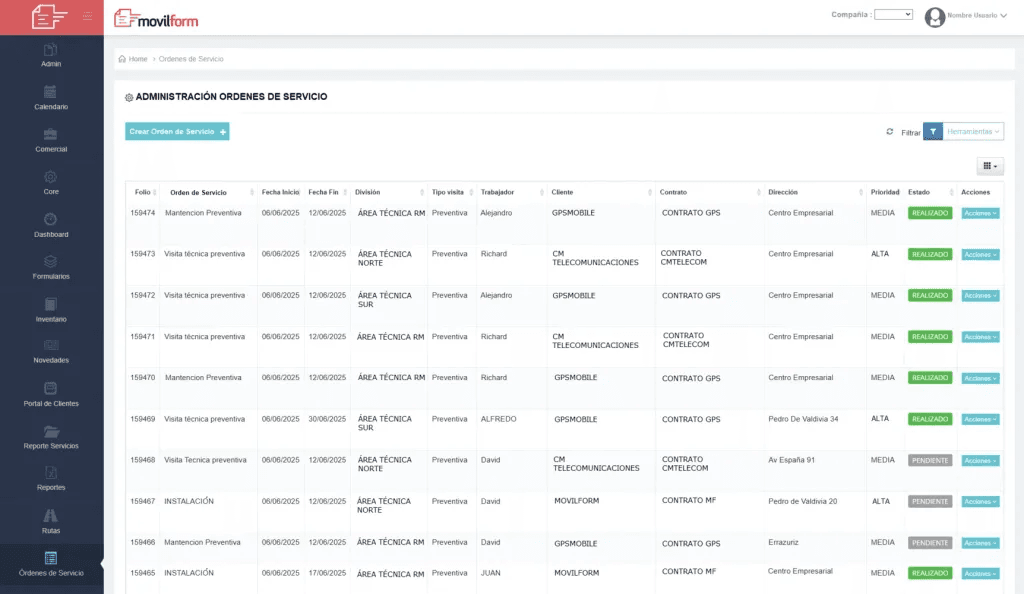
Task: Open the Compañía dropdown
Action: click(x=893, y=14)
